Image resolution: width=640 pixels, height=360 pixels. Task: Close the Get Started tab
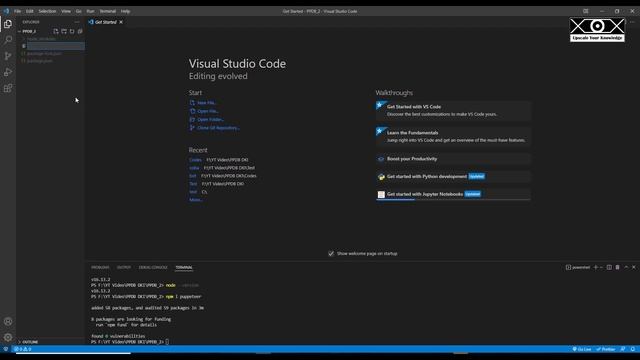point(121,22)
